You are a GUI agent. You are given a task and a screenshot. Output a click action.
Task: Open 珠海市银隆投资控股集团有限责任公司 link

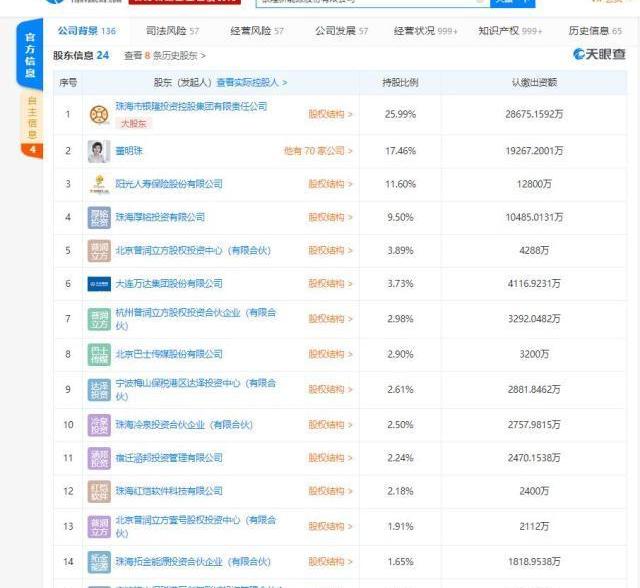(191, 107)
